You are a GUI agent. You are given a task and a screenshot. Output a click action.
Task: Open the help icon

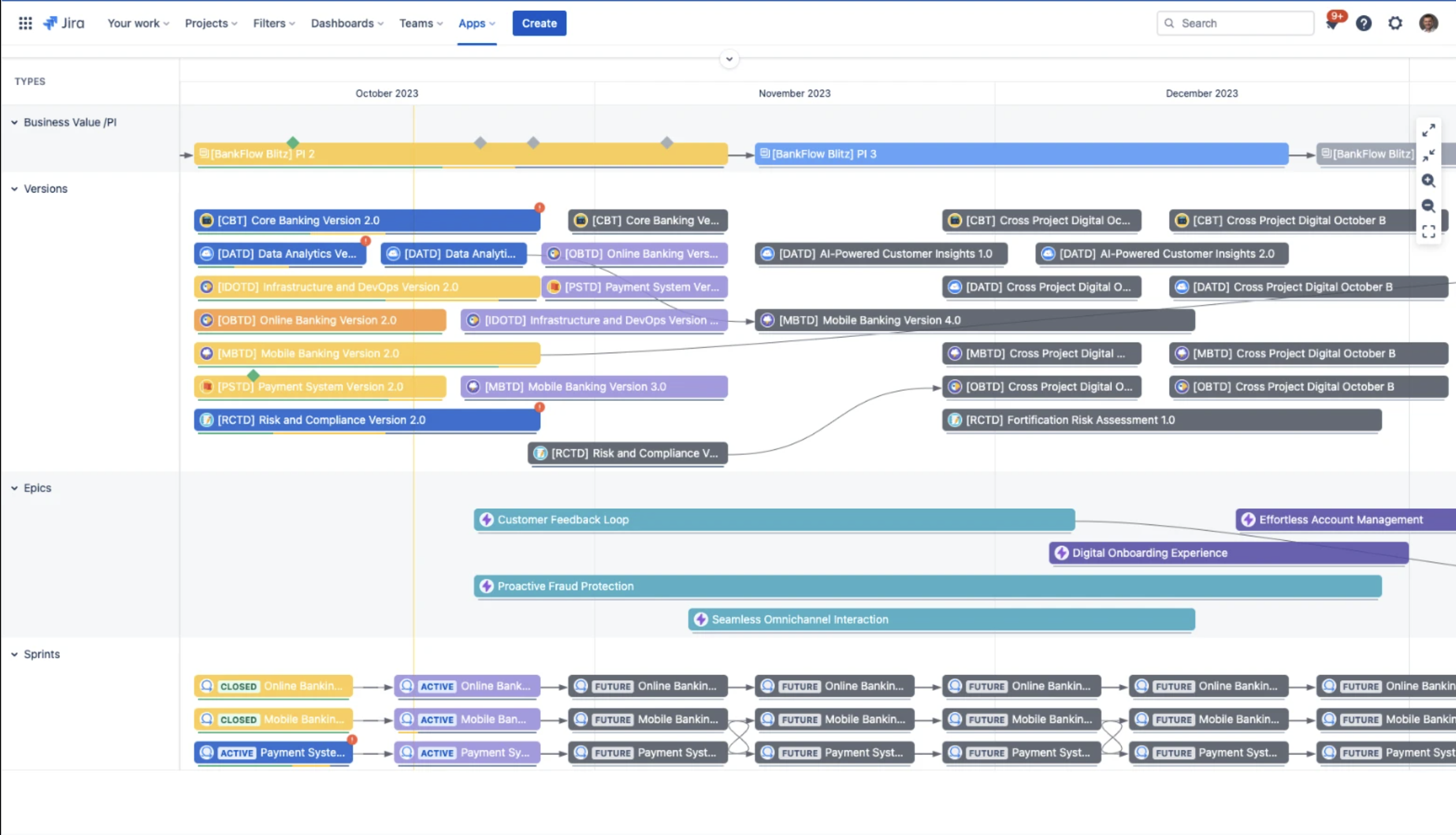(x=1364, y=23)
